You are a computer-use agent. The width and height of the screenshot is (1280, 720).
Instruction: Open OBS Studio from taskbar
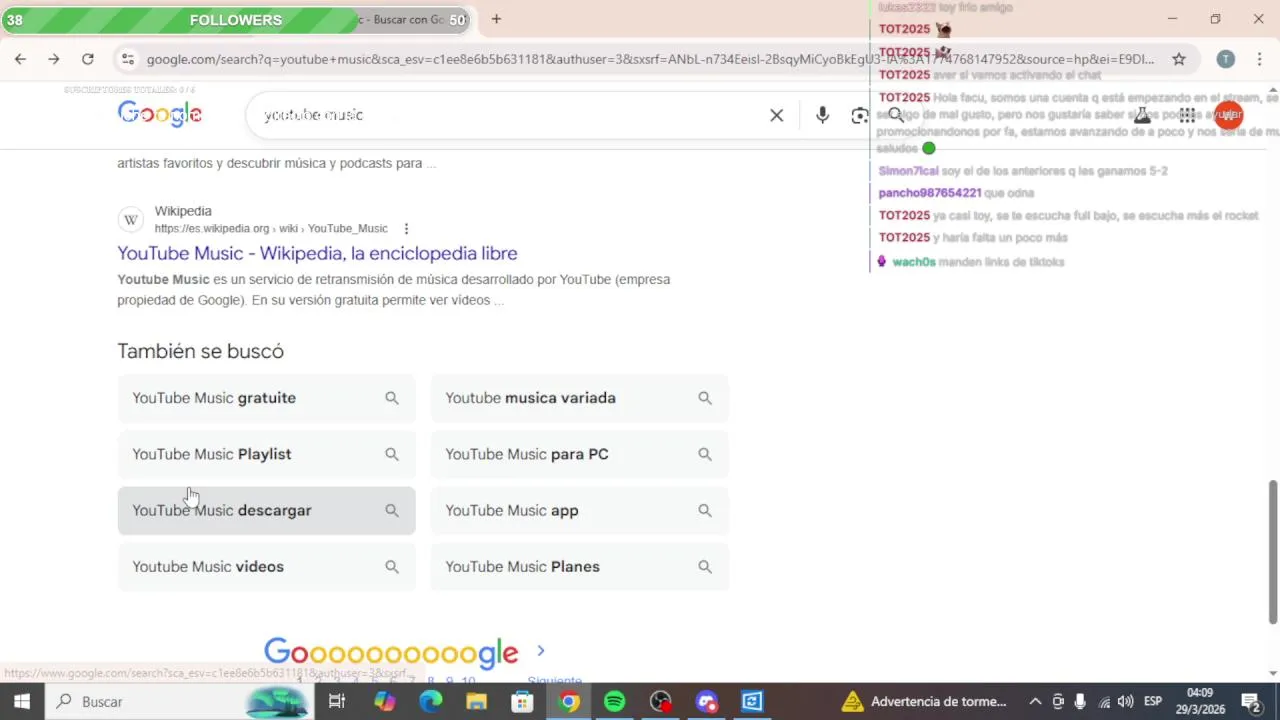[x=660, y=701]
